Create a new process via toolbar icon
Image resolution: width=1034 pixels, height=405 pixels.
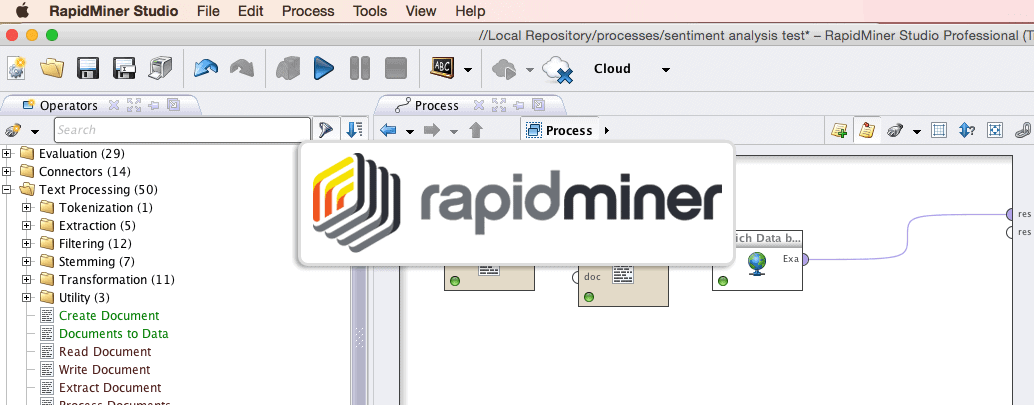16,69
